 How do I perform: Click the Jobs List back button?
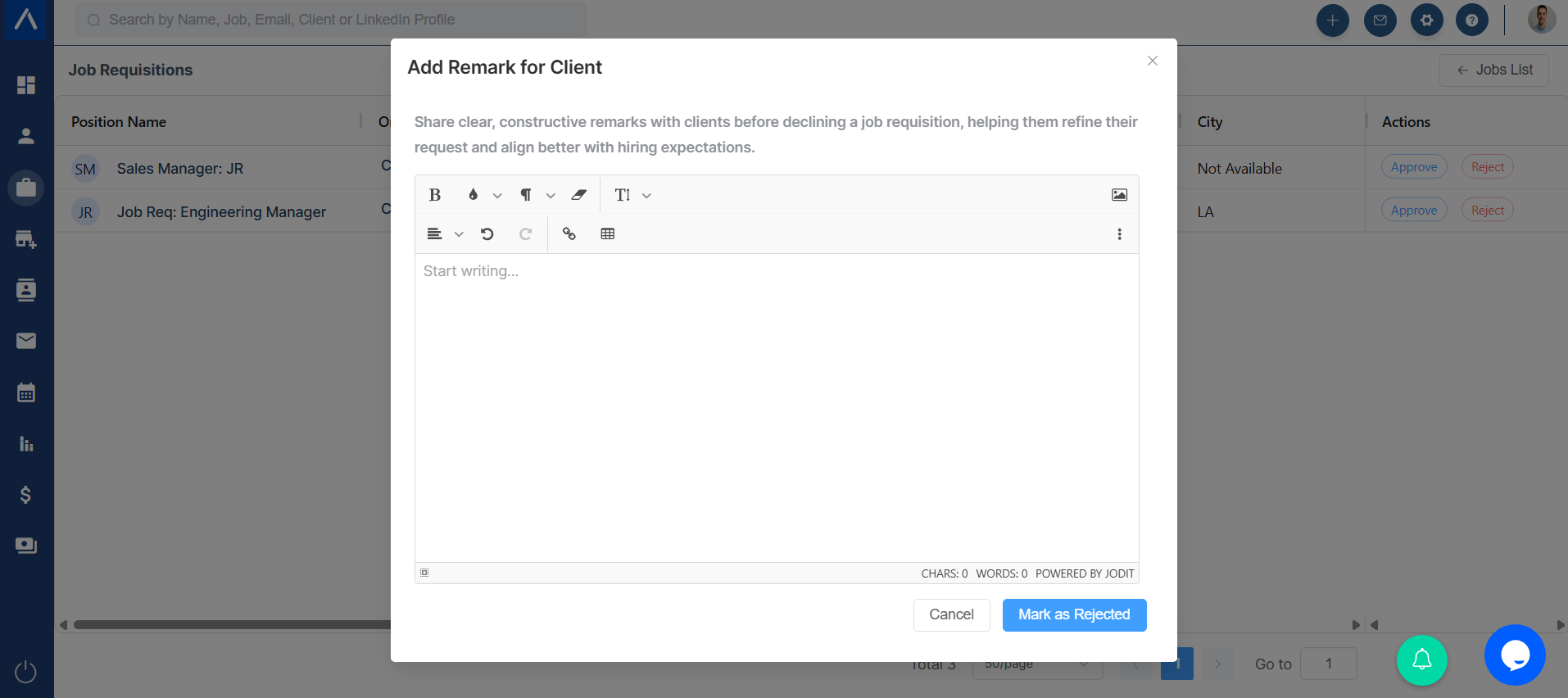pos(1493,70)
